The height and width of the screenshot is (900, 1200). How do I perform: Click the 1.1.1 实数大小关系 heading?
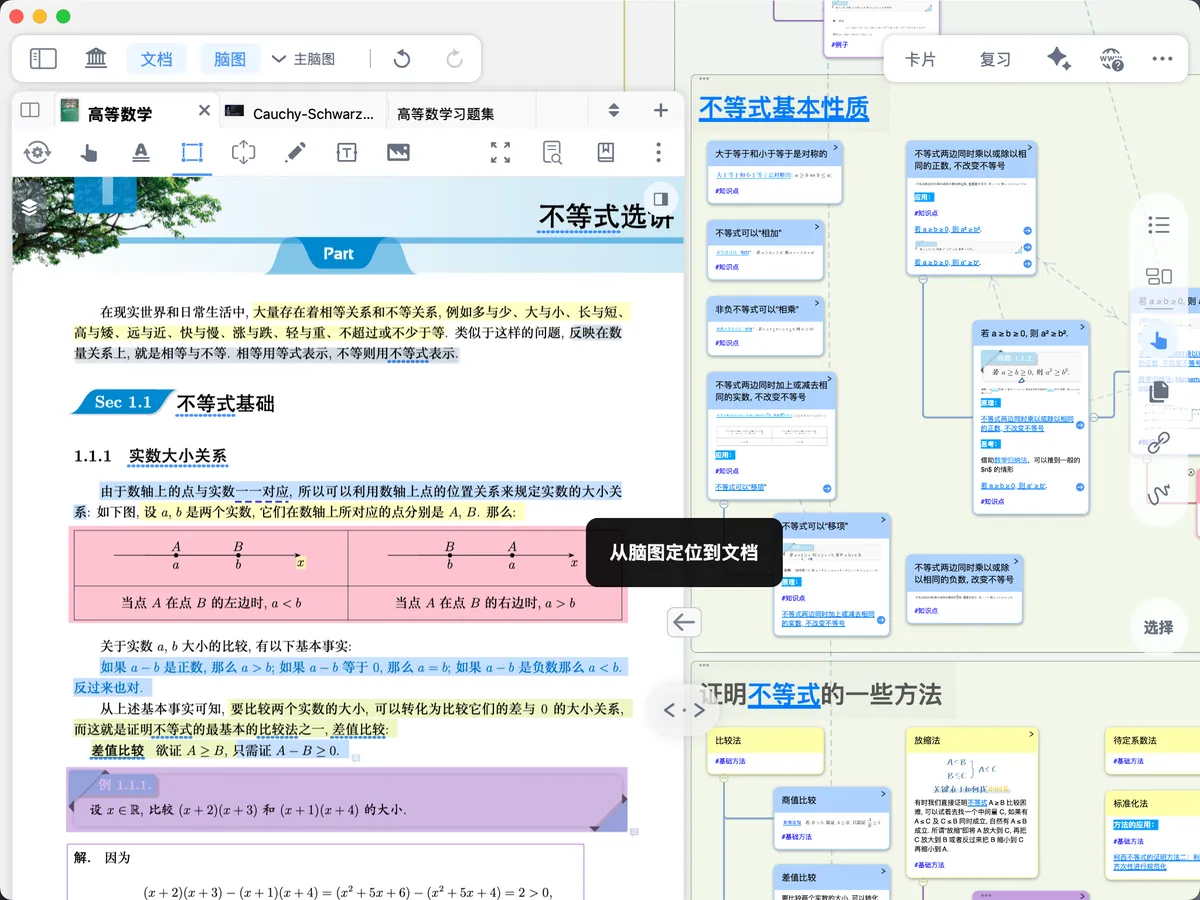(150, 456)
